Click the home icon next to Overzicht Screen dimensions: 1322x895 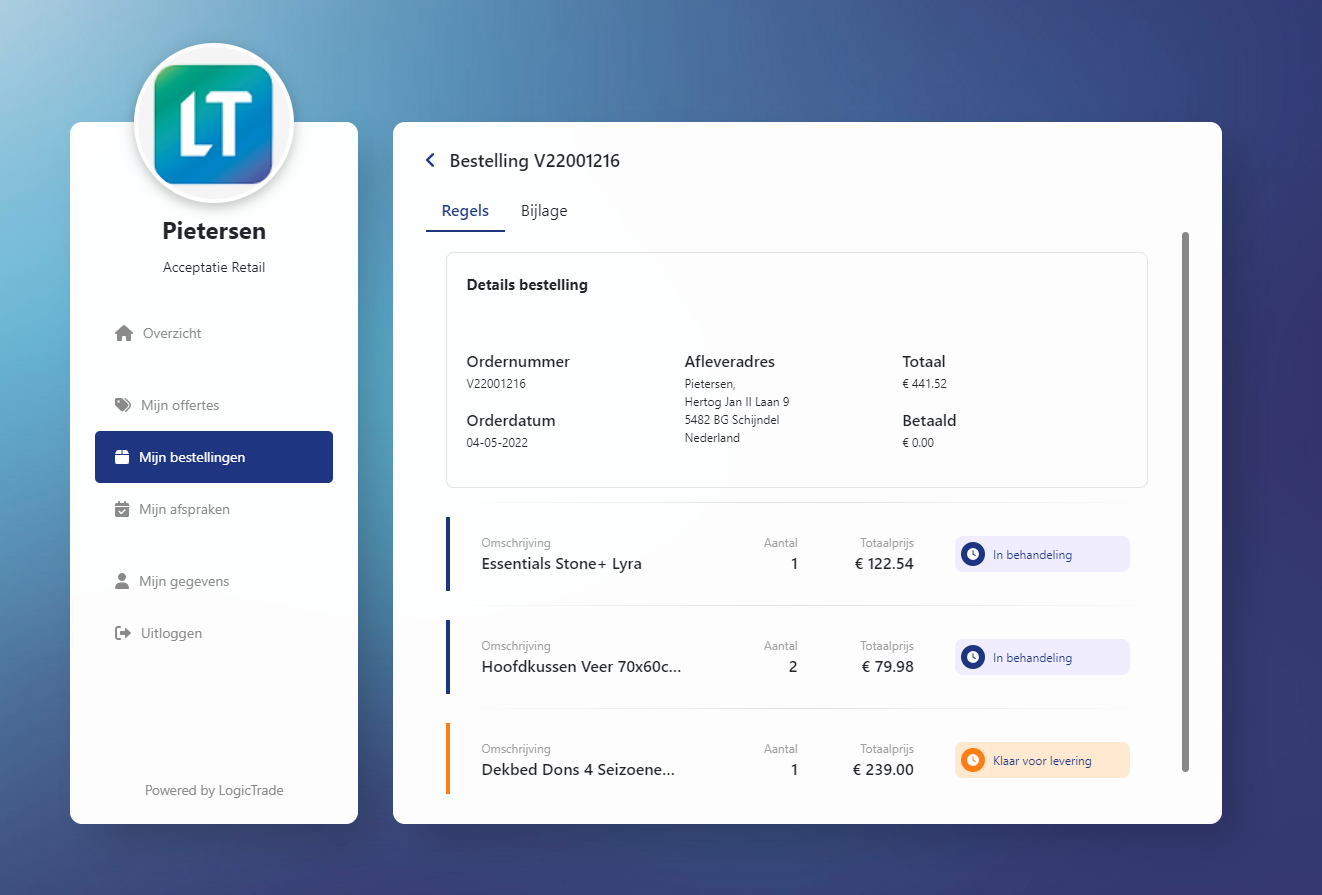(x=121, y=332)
